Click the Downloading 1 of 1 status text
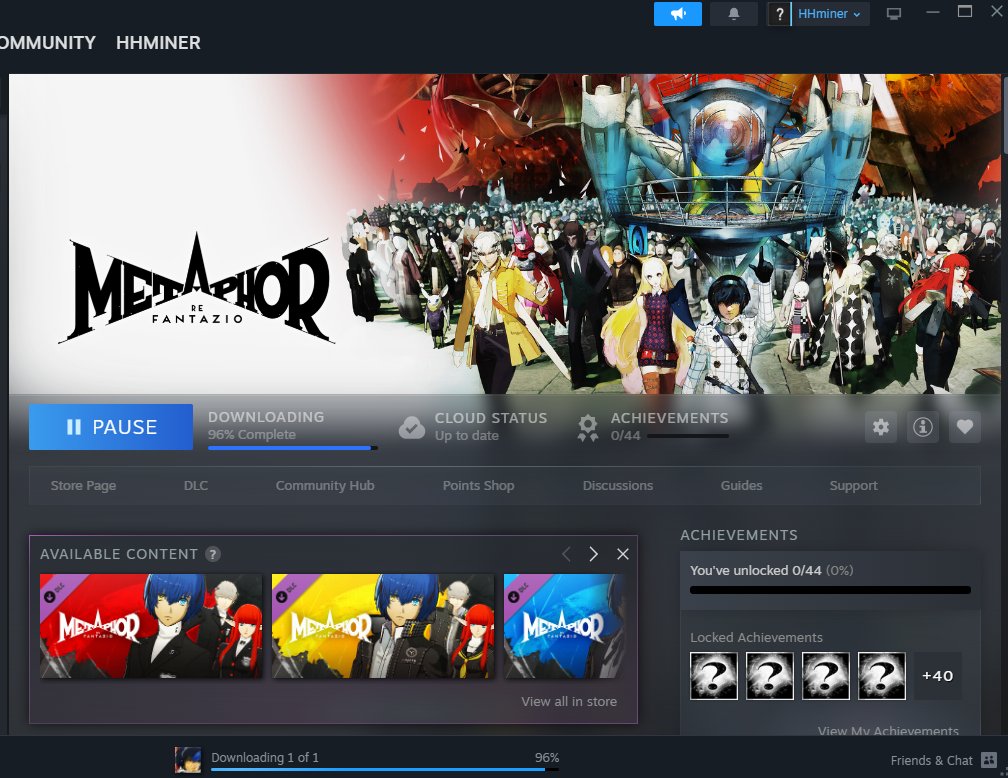Viewport: 1008px width, 778px height. click(x=265, y=757)
